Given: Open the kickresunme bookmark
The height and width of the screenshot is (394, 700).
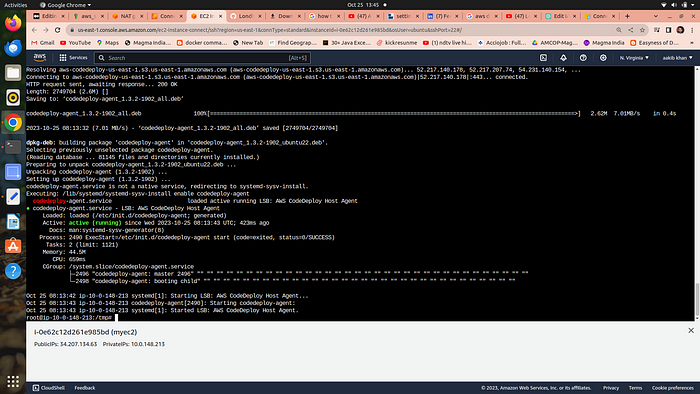Looking at the screenshot, I should pyautogui.click(x=396, y=43).
